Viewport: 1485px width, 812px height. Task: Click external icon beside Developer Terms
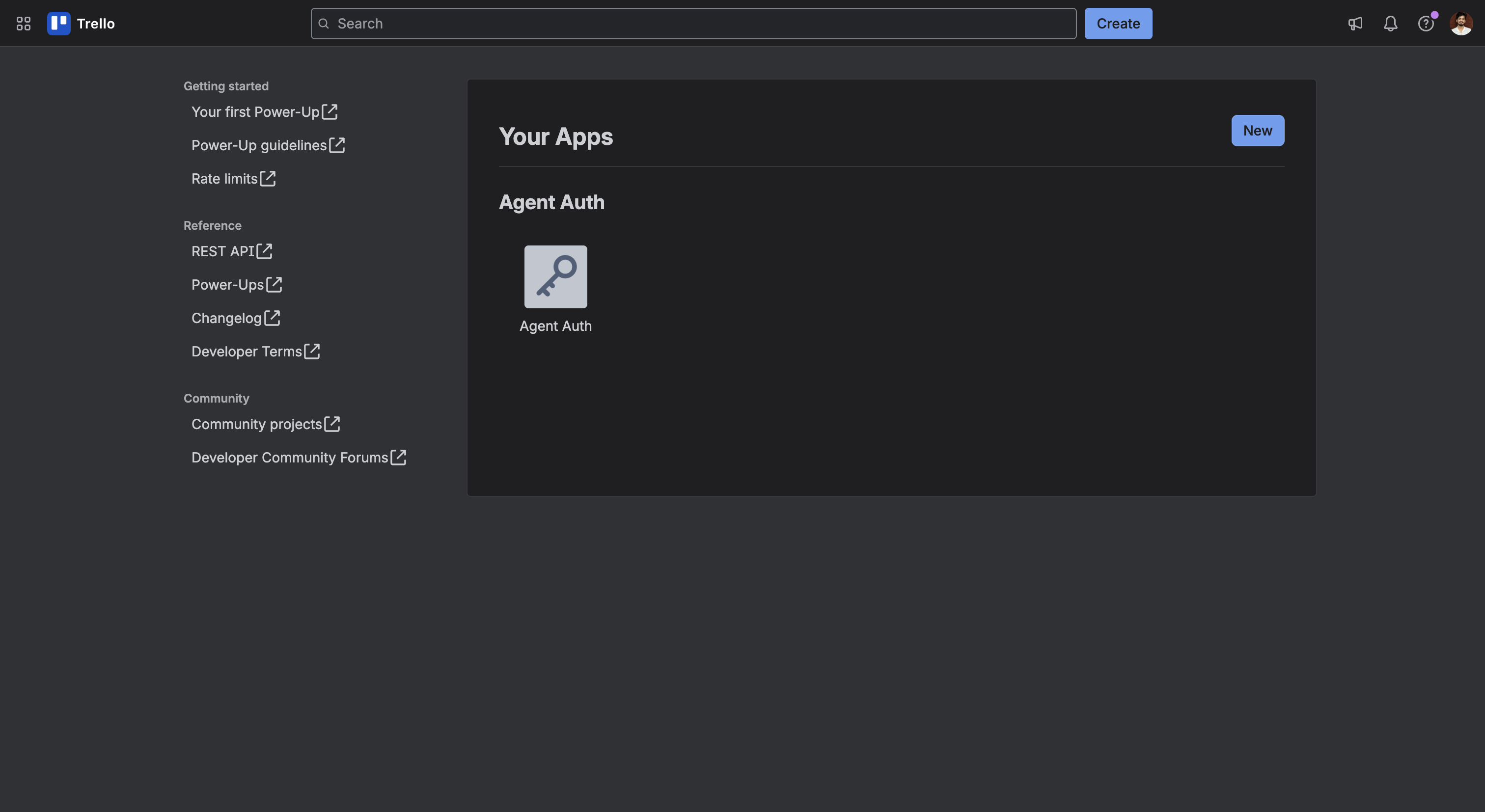(312, 352)
